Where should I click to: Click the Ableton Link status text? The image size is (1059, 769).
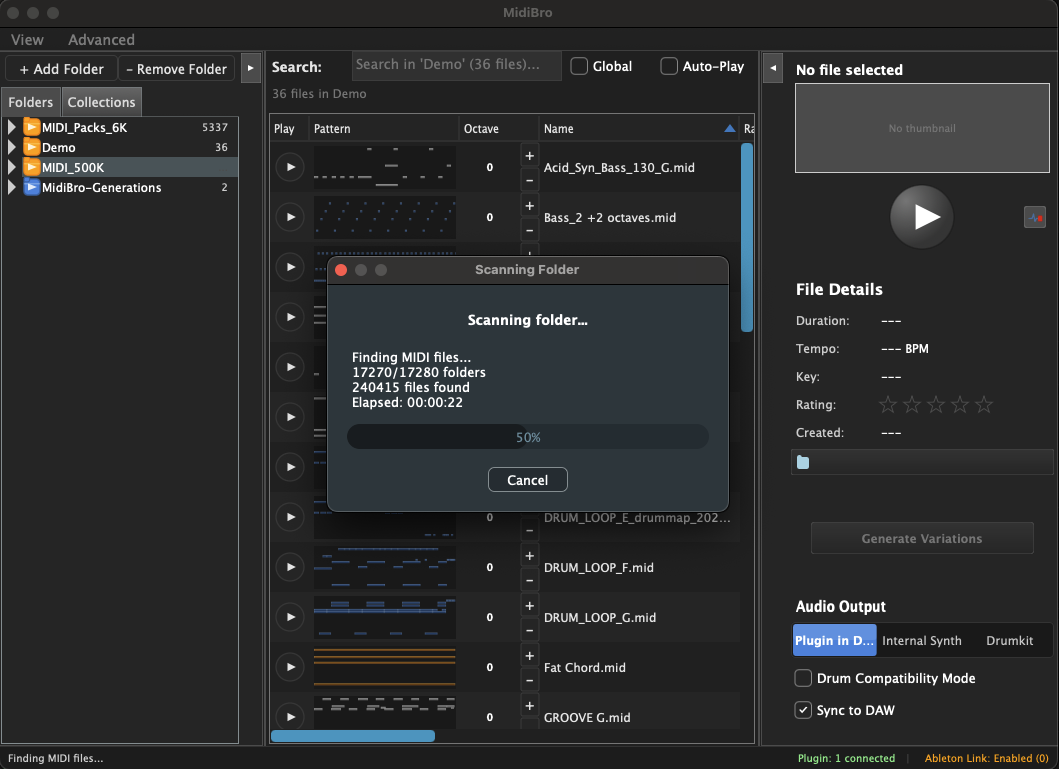pos(986,758)
